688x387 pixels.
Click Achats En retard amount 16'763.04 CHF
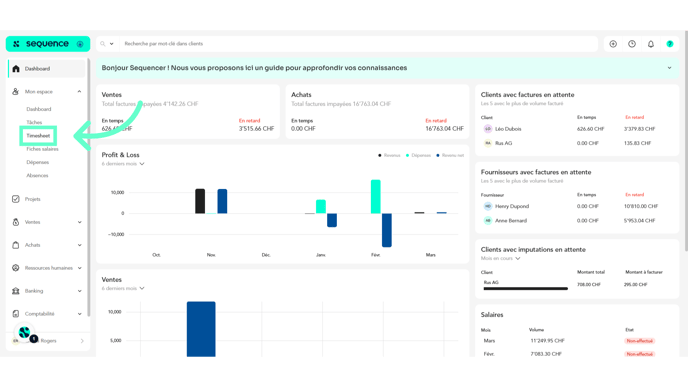[x=444, y=129]
